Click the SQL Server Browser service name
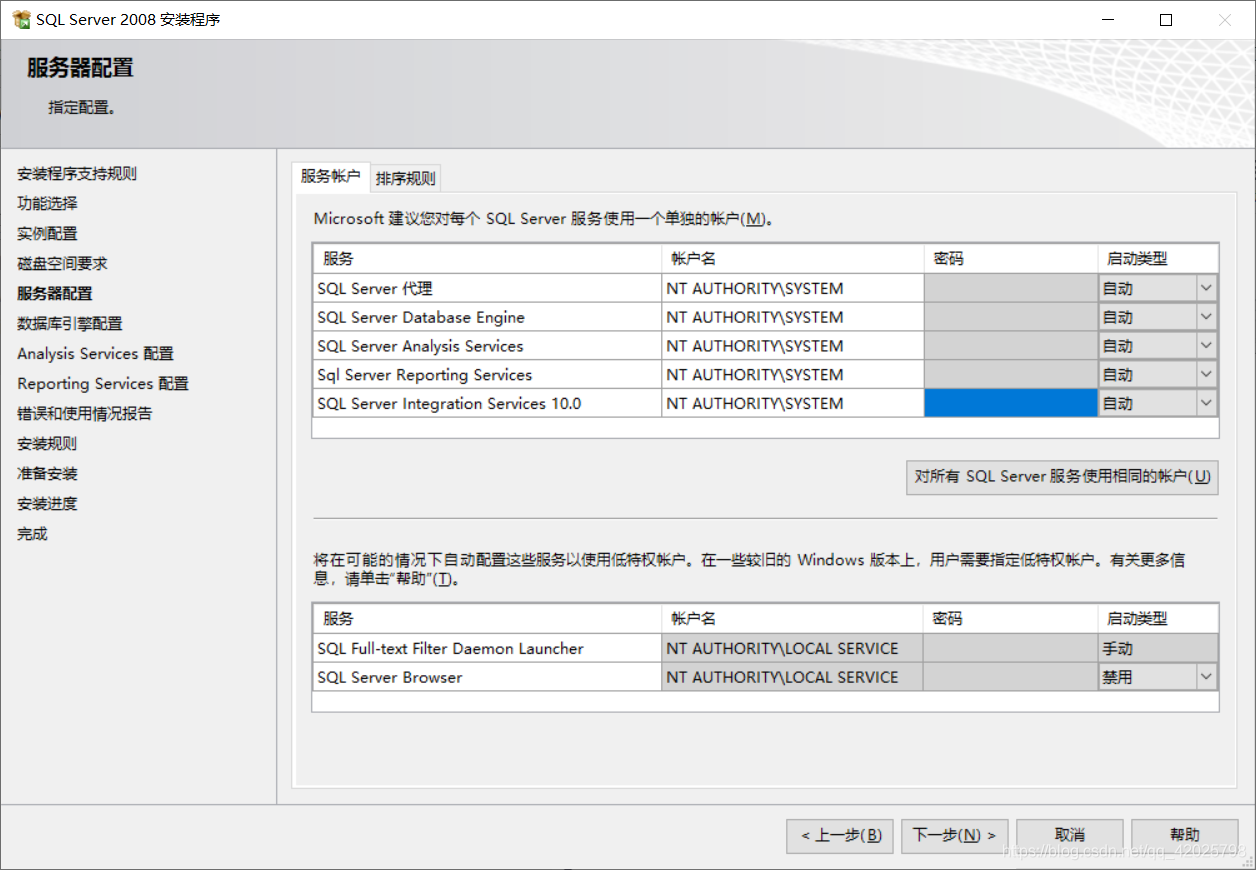 [x=390, y=677]
